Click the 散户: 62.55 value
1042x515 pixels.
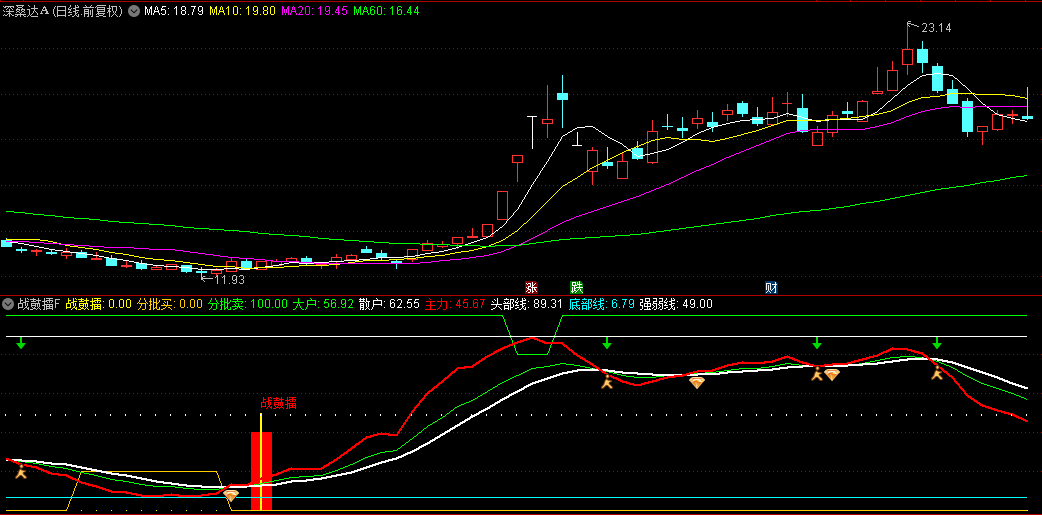tap(389, 304)
